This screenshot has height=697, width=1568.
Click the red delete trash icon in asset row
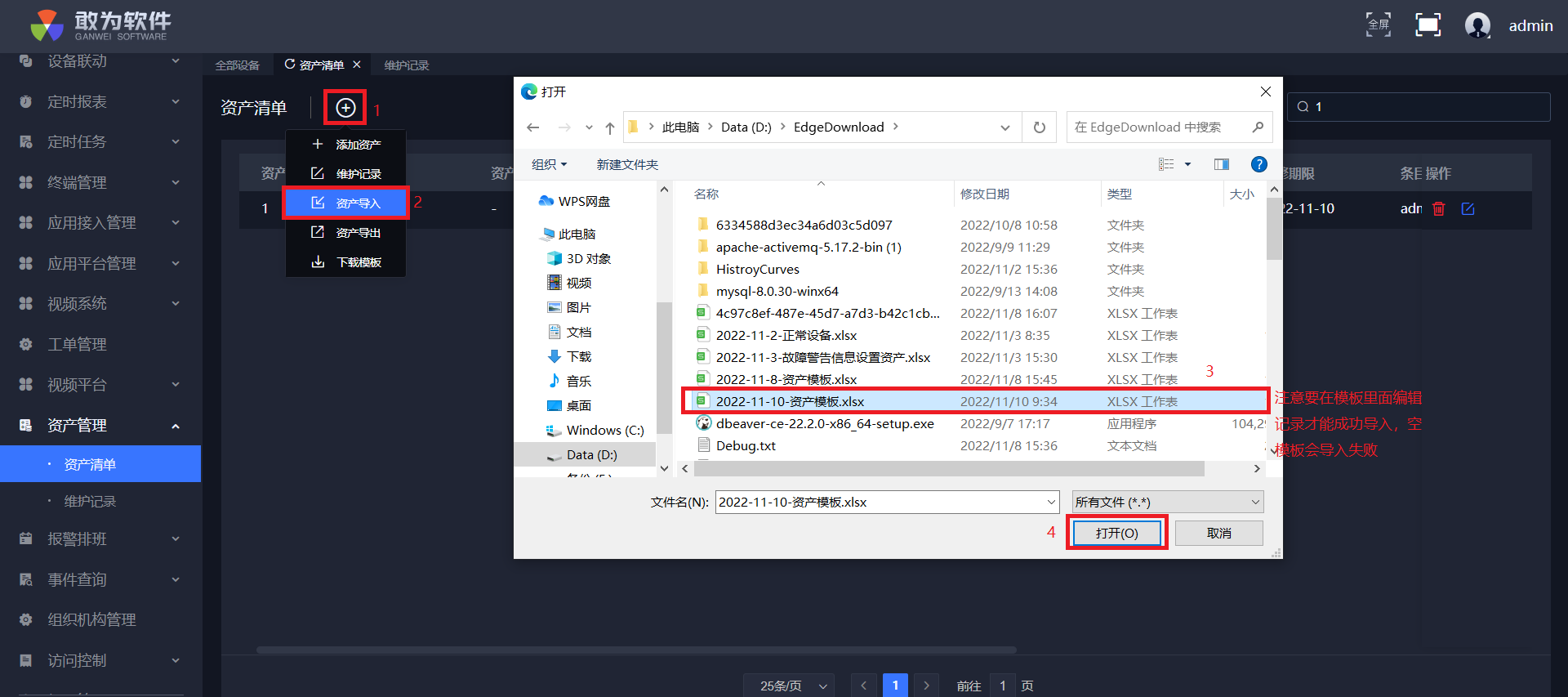[x=1439, y=208]
